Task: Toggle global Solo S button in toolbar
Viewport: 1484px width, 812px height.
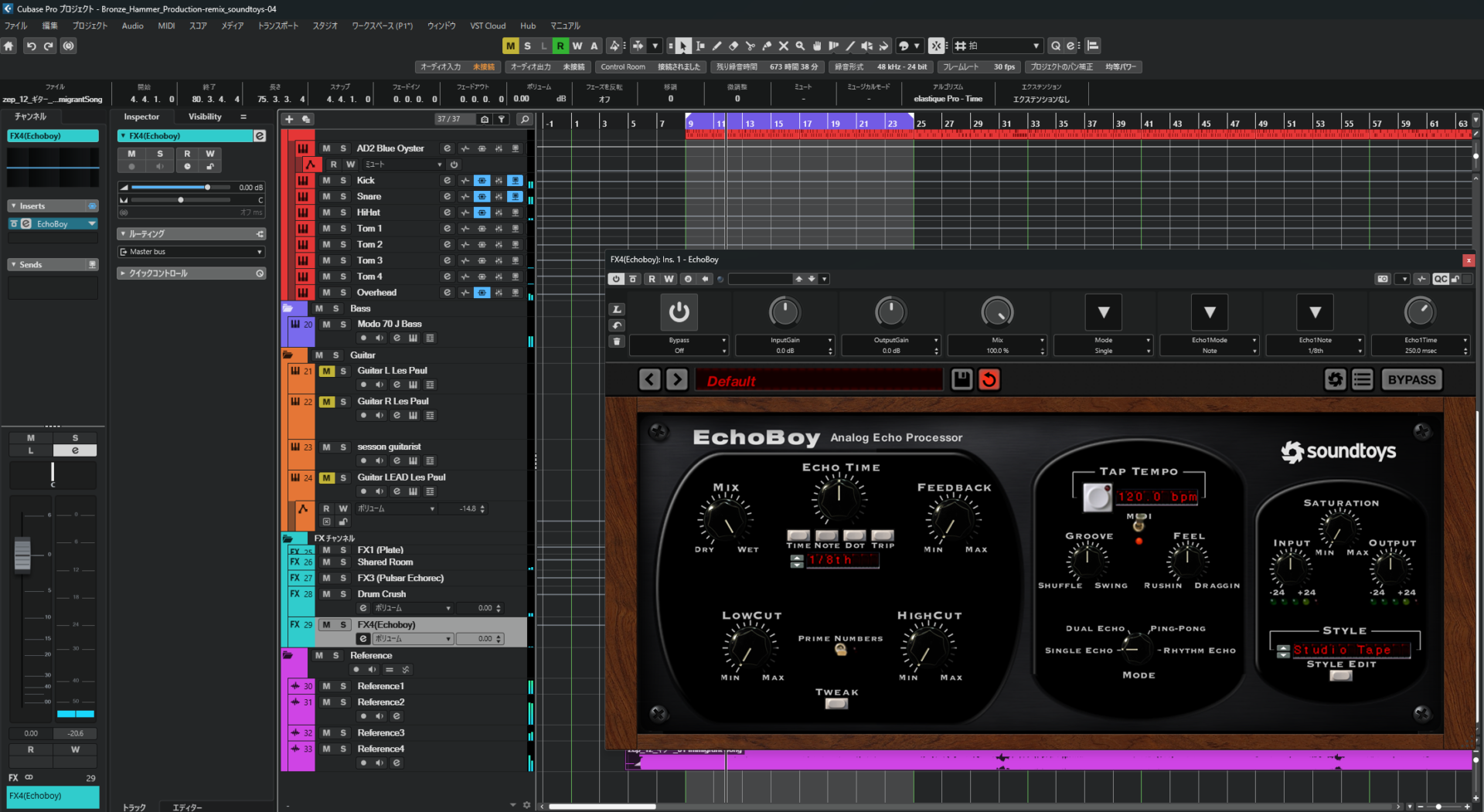Action: 527,46
